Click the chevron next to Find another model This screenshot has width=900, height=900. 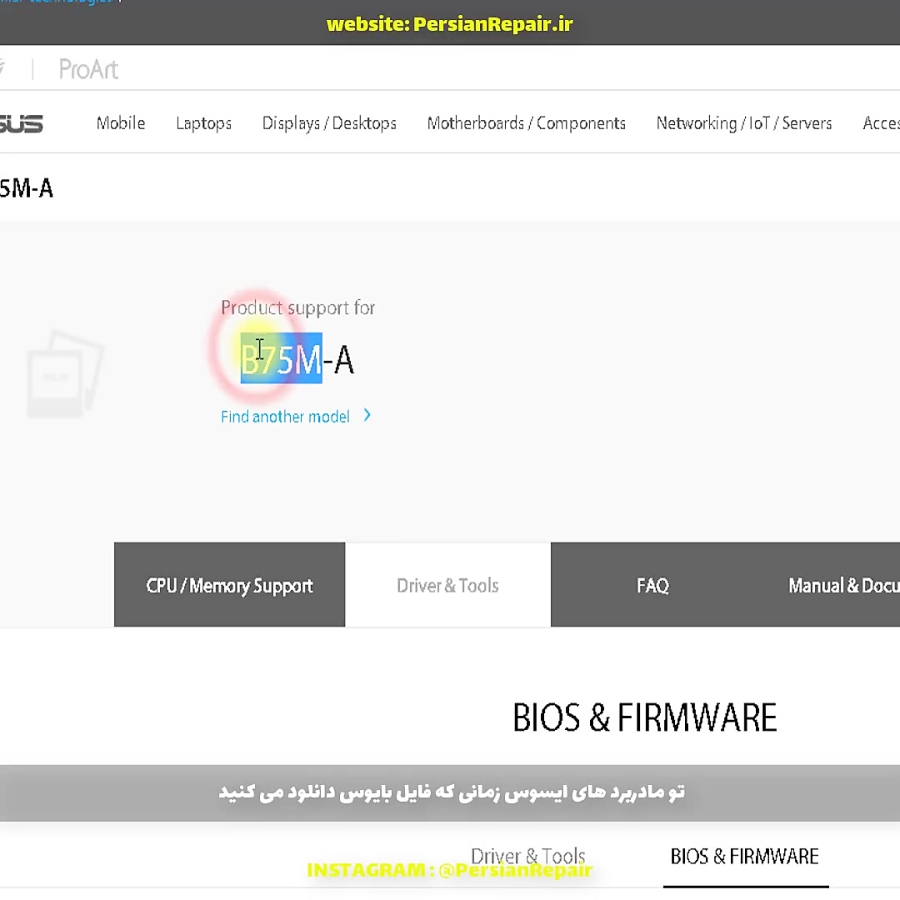(366, 415)
